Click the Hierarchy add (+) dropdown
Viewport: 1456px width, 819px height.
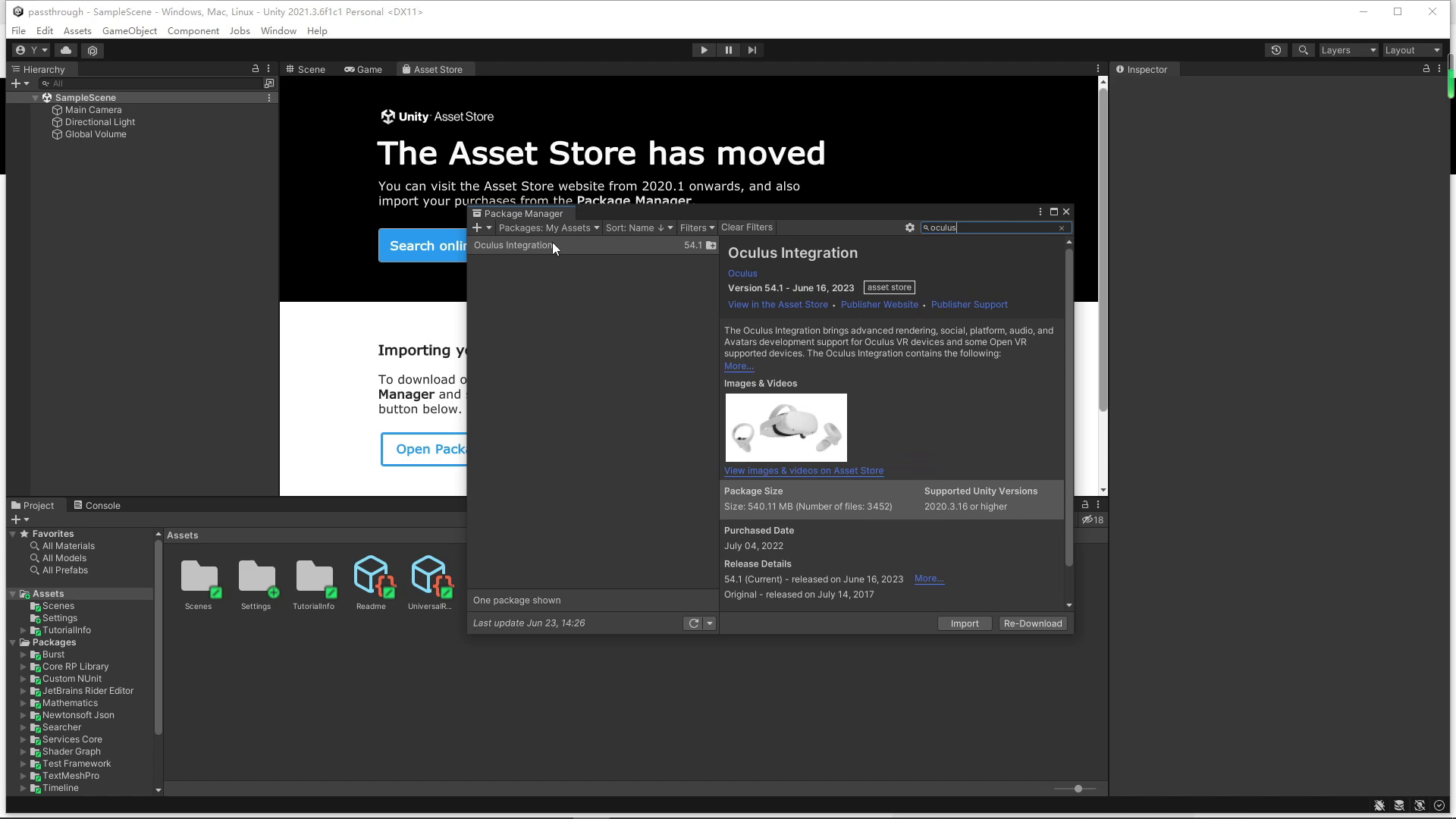20,83
